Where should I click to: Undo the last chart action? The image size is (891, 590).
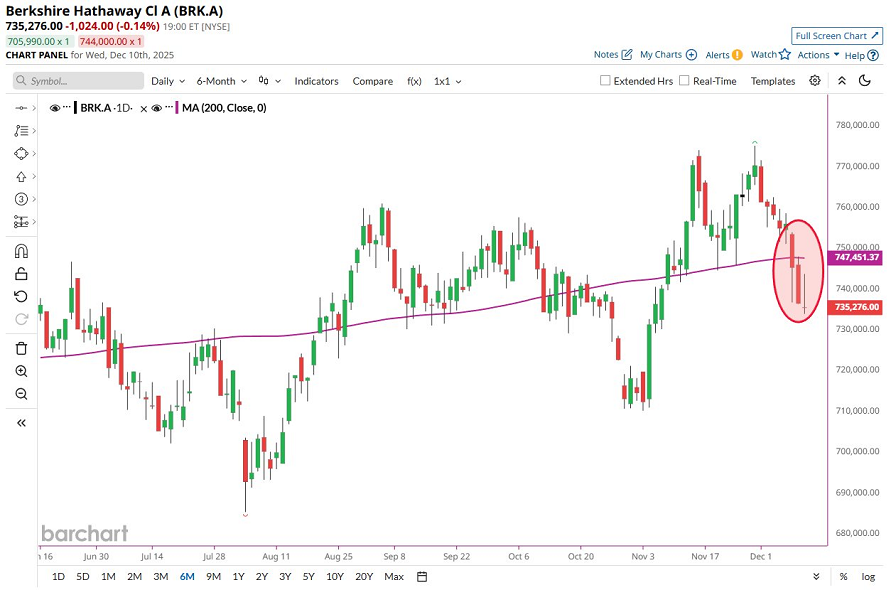21,297
